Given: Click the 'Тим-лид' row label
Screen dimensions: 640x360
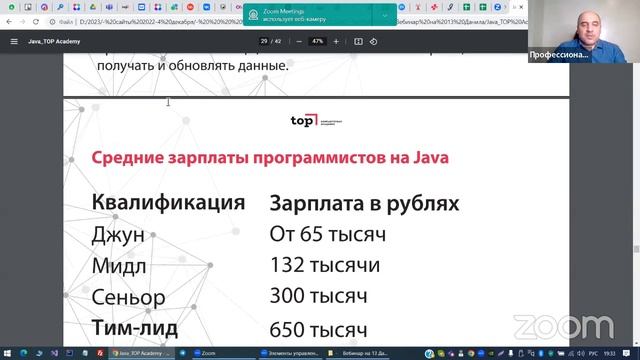Looking at the screenshot, I should [135, 328].
